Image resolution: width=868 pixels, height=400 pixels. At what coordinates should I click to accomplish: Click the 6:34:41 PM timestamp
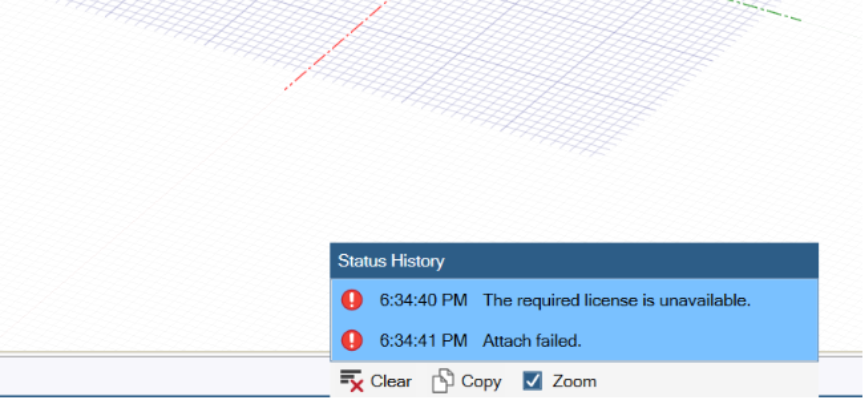coord(423,340)
